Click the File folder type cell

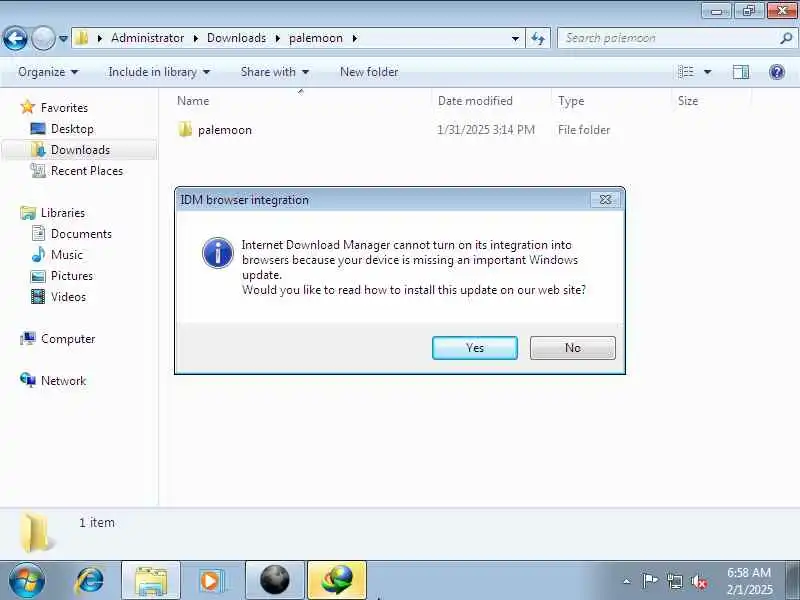click(x=584, y=130)
